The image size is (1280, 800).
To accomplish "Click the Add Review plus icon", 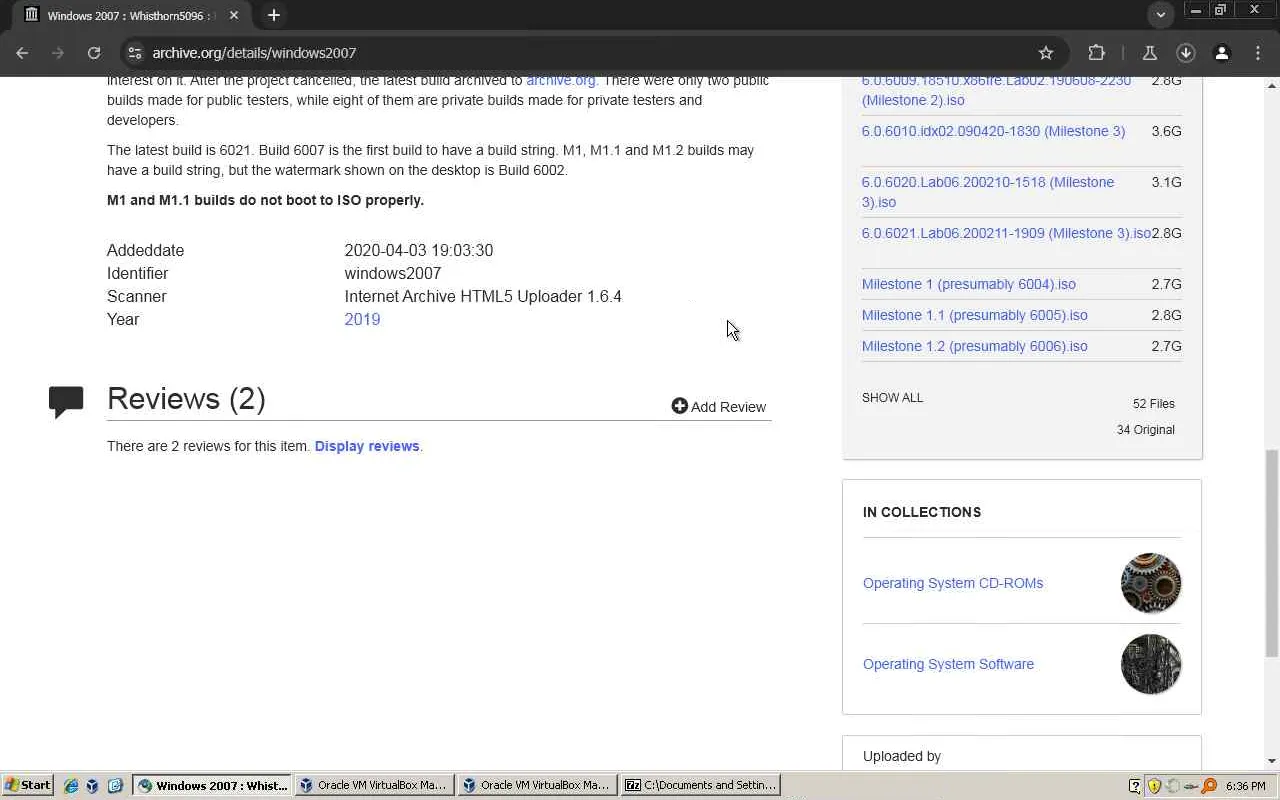I will click(x=680, y=406).
